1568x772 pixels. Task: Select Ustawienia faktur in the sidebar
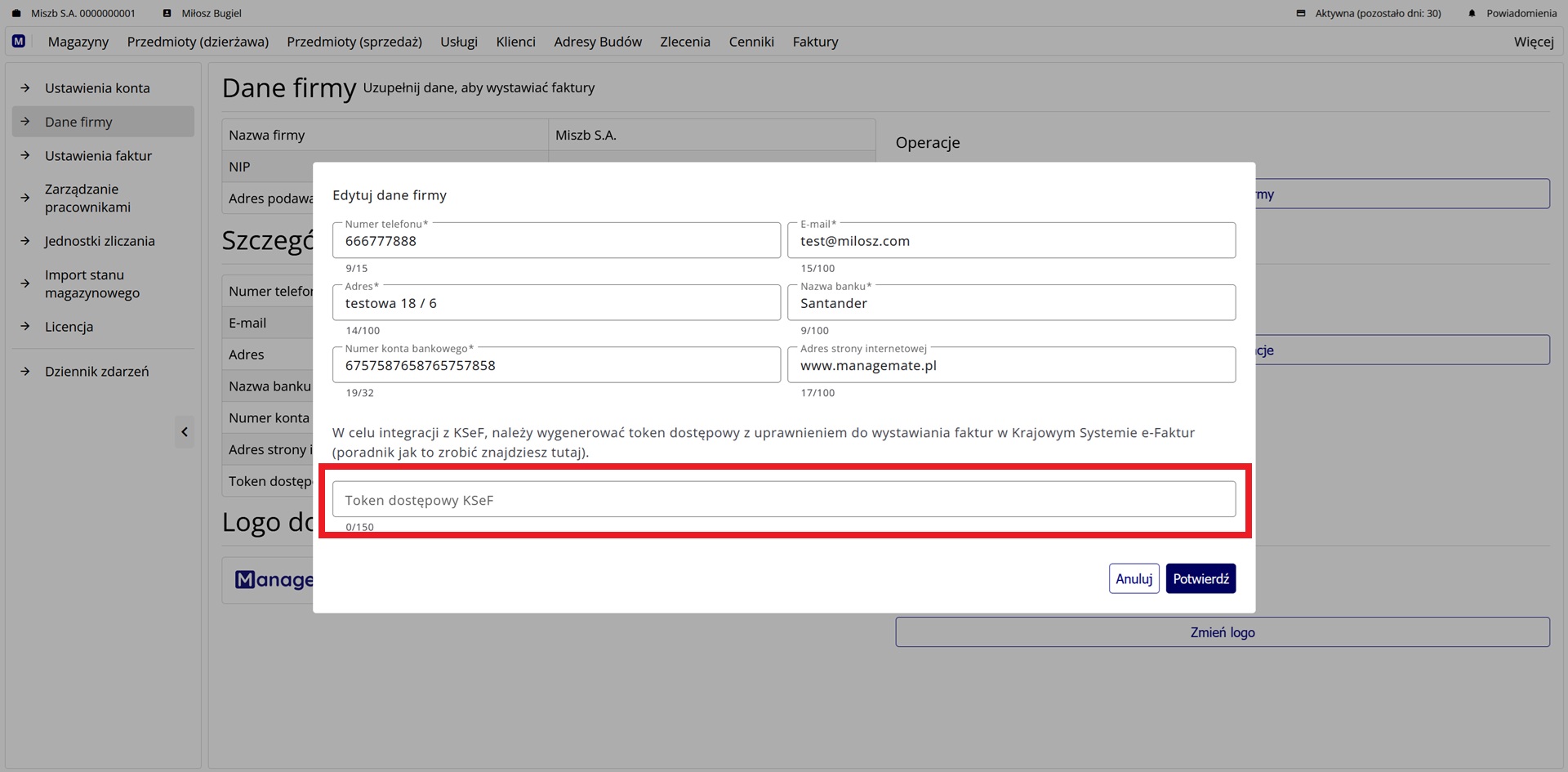tap(98, 155)
